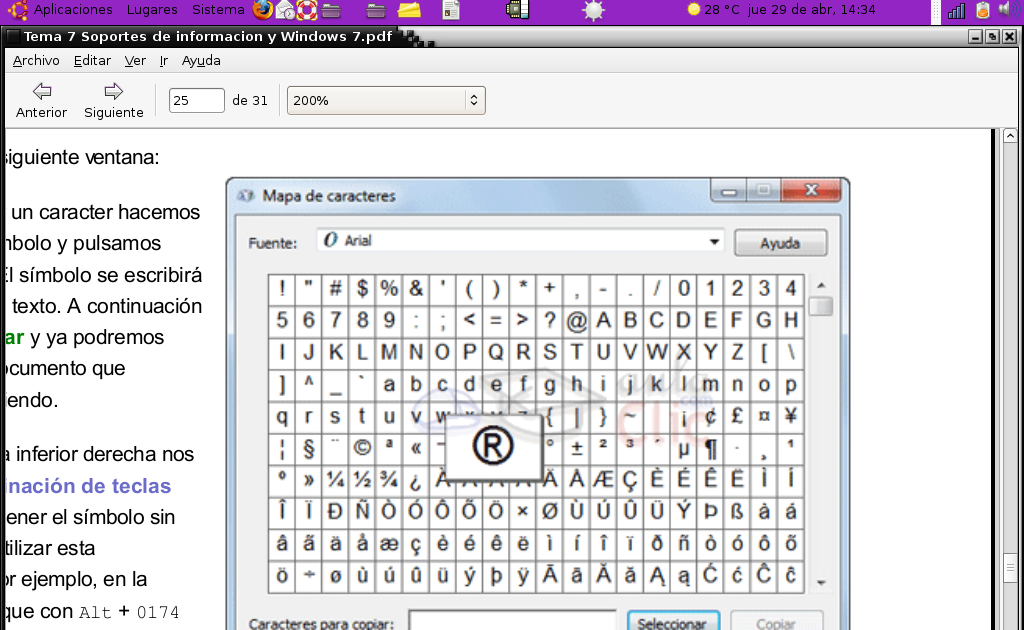Check the battery status icon

(x=982, y=10)
